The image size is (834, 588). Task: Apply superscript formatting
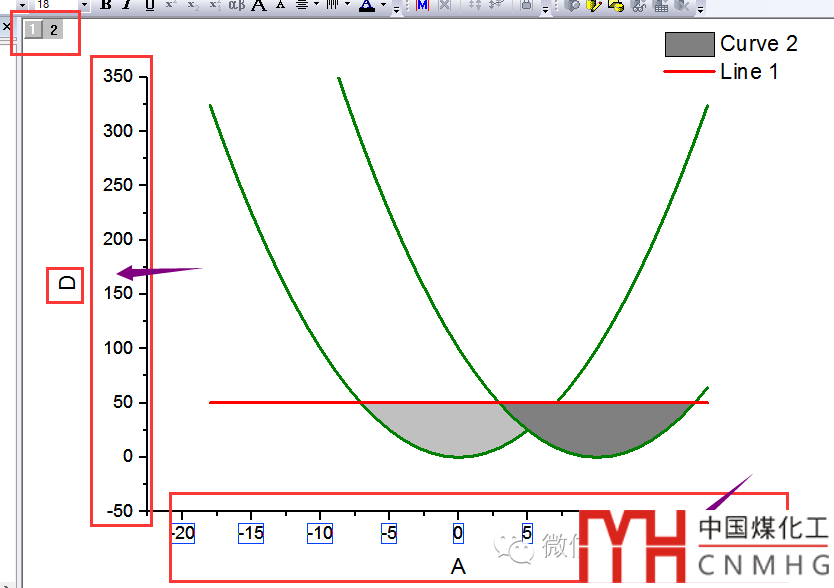pos(170,5)
